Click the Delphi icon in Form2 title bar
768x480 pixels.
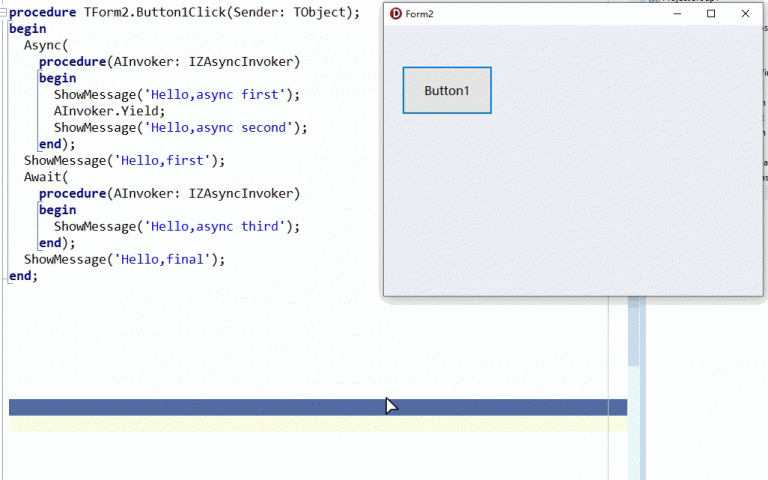tap(396, 14)
